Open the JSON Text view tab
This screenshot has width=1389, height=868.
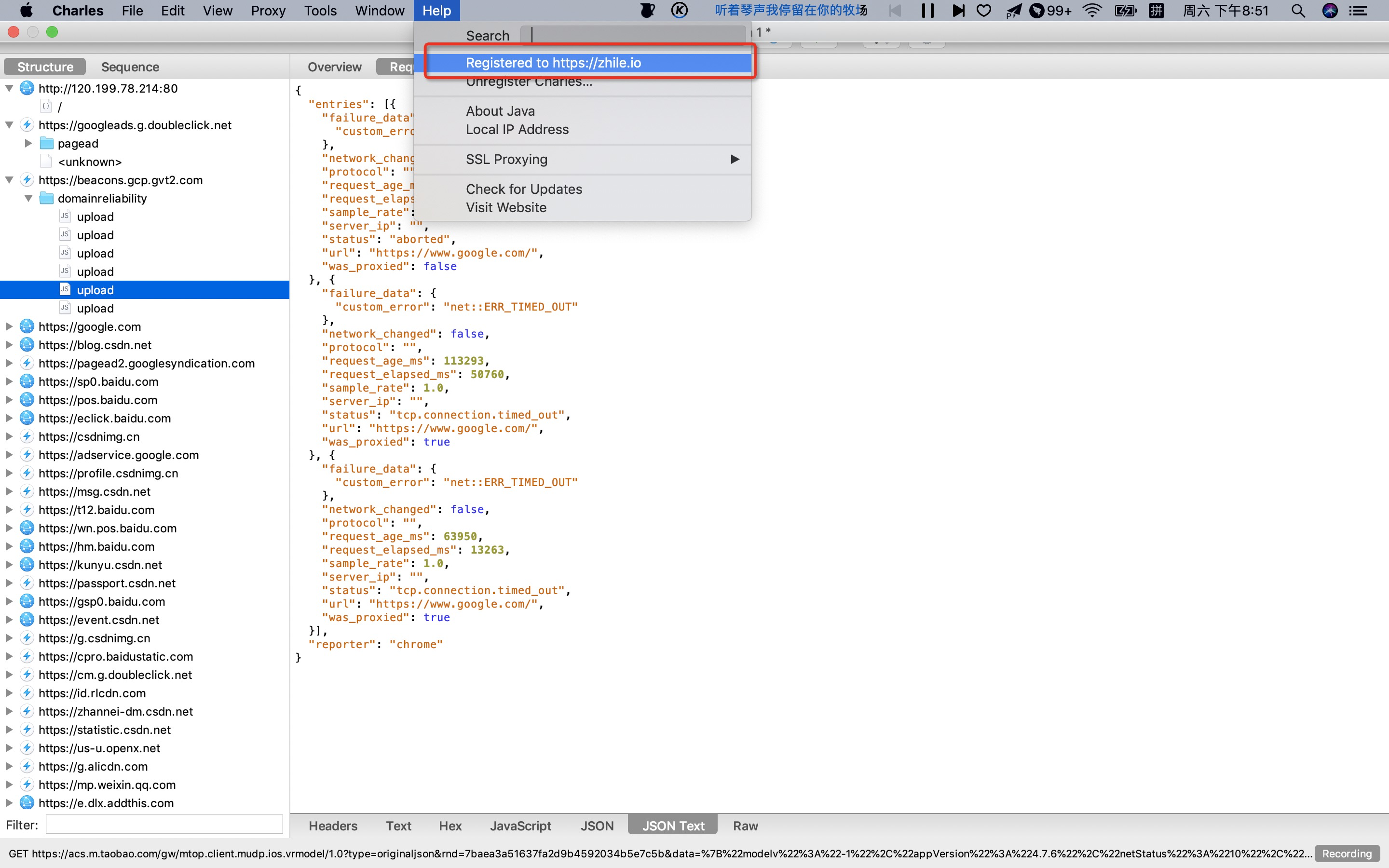pyautogui.click(x=673, y=826)
